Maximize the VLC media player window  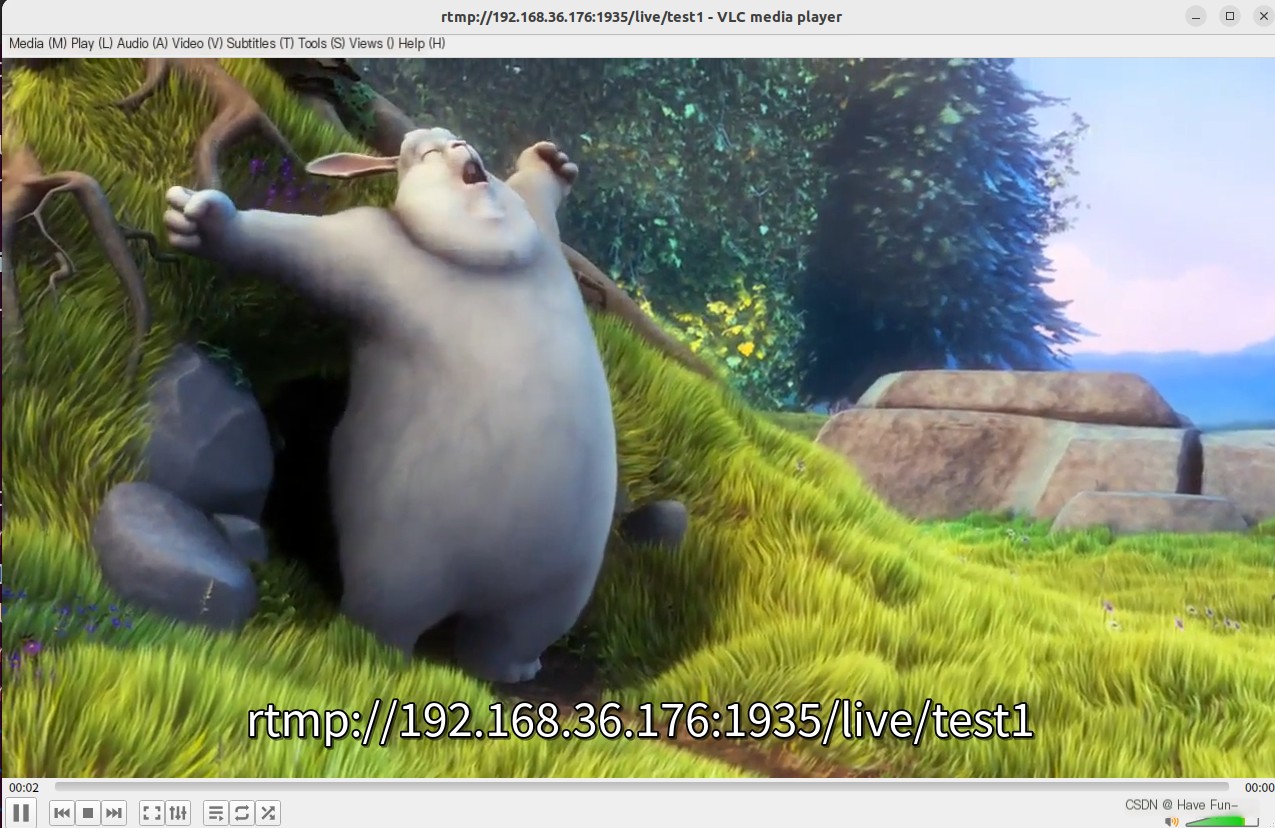1230,16
